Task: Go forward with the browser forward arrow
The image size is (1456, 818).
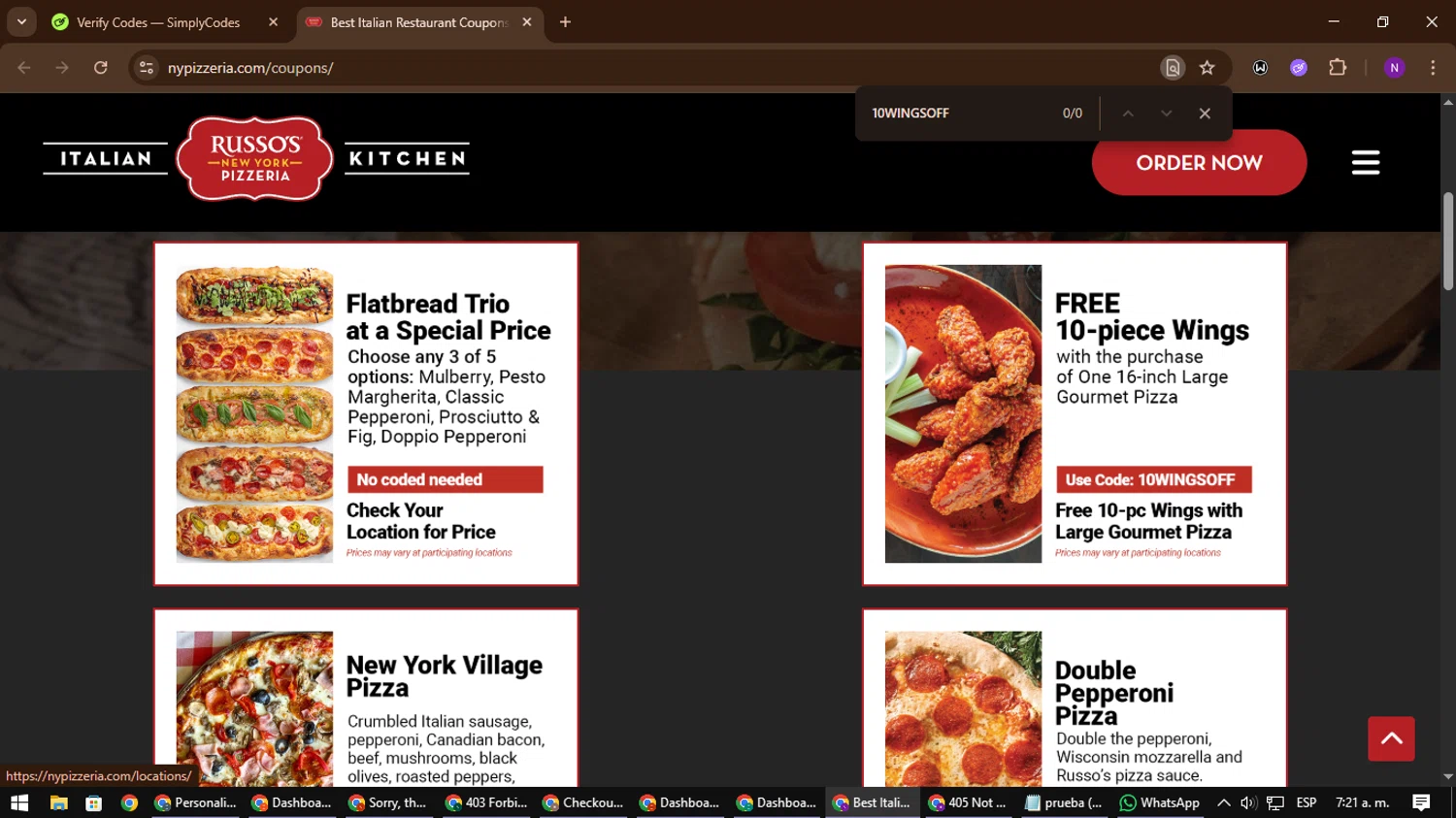Action: tap(62, 68)
